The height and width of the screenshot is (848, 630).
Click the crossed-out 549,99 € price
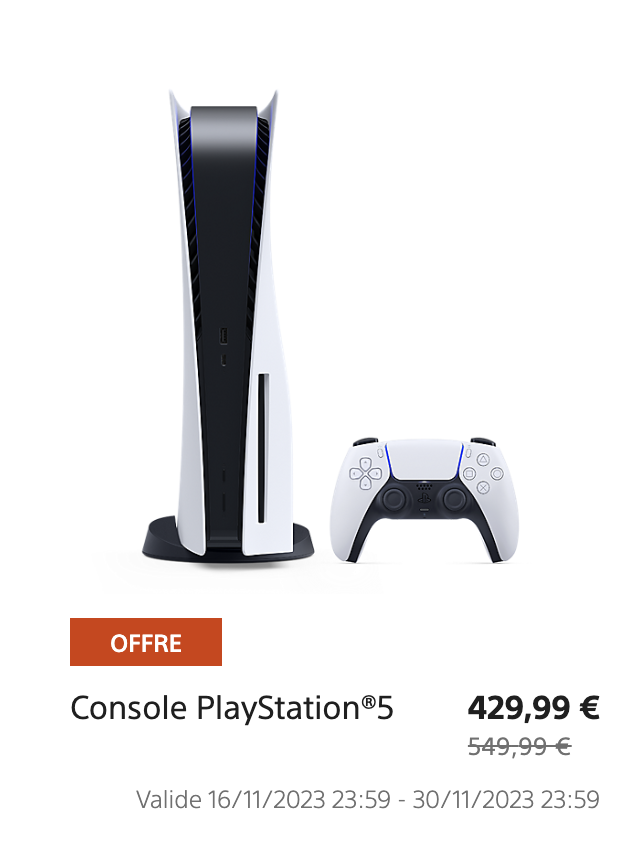coord(520,747)
